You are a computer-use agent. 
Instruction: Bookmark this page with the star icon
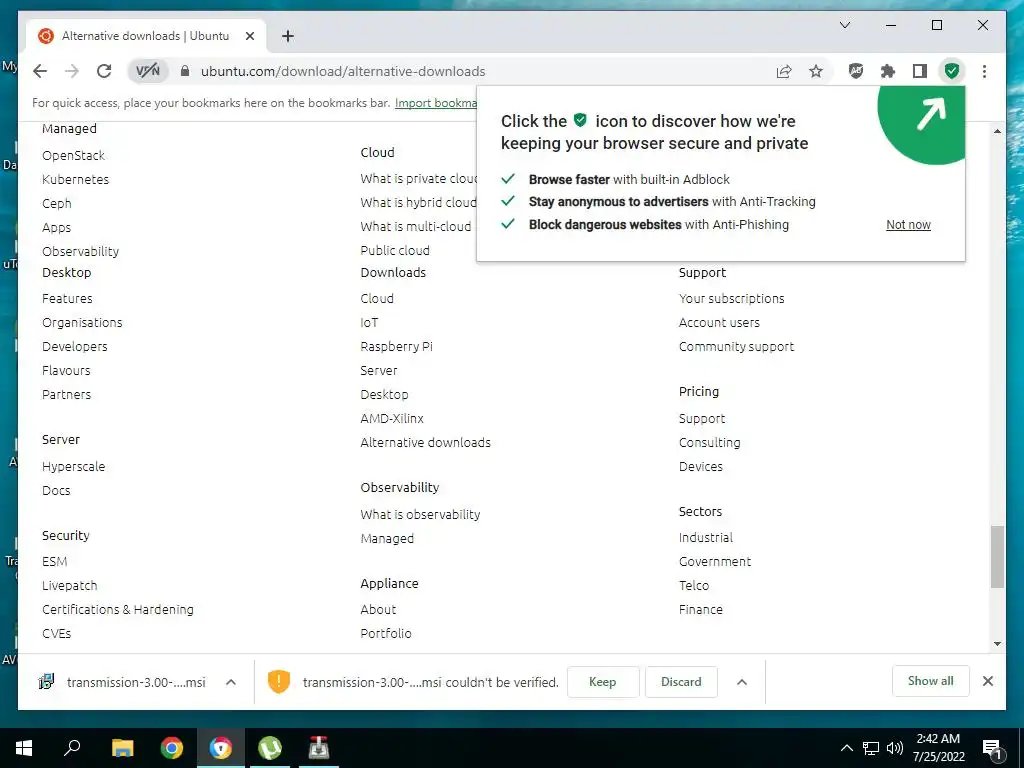click(x=816, y=71)
